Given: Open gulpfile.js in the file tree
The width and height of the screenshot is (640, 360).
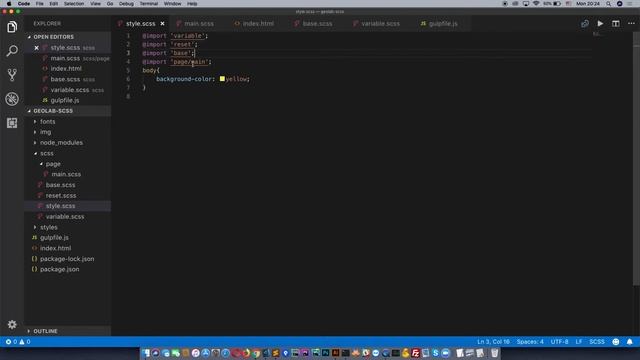Looking at the screenshot, I should [54, 238].
